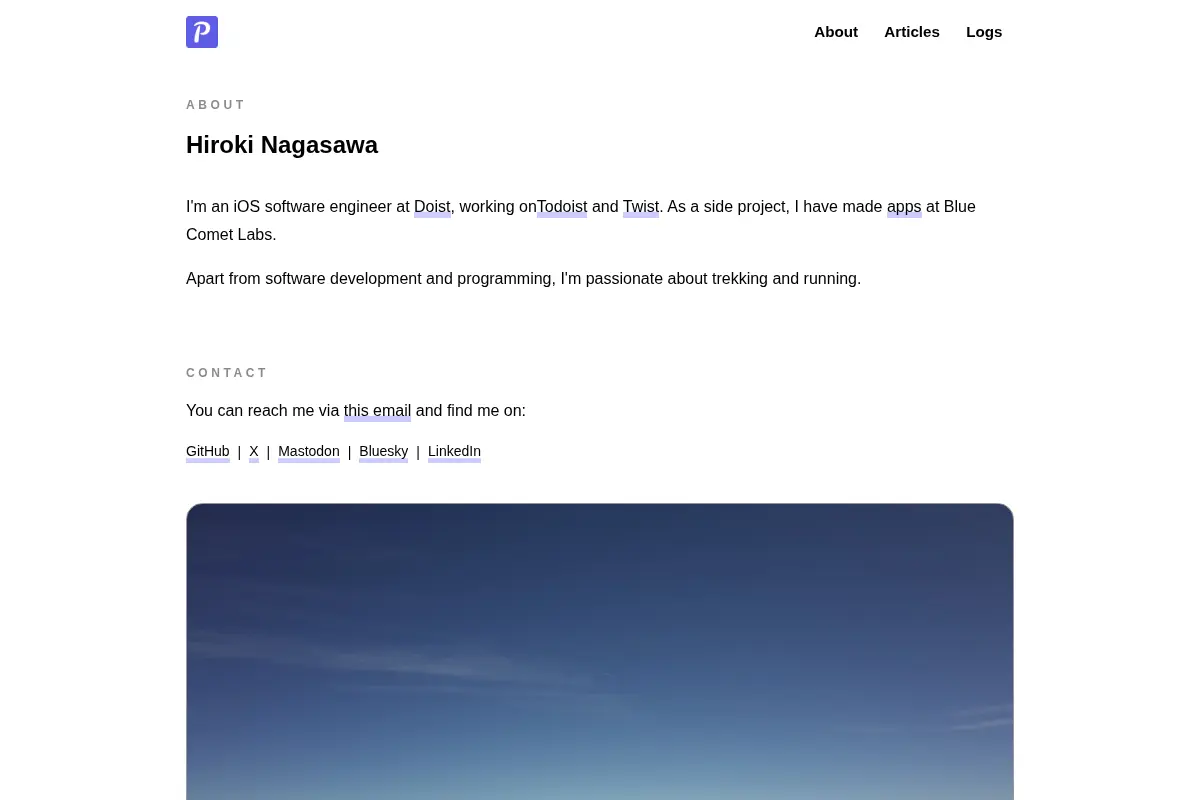Go to the Articles nav item
Image resolution: width=1200 pixels, height=800 pixels.
[x=912, y=32]
